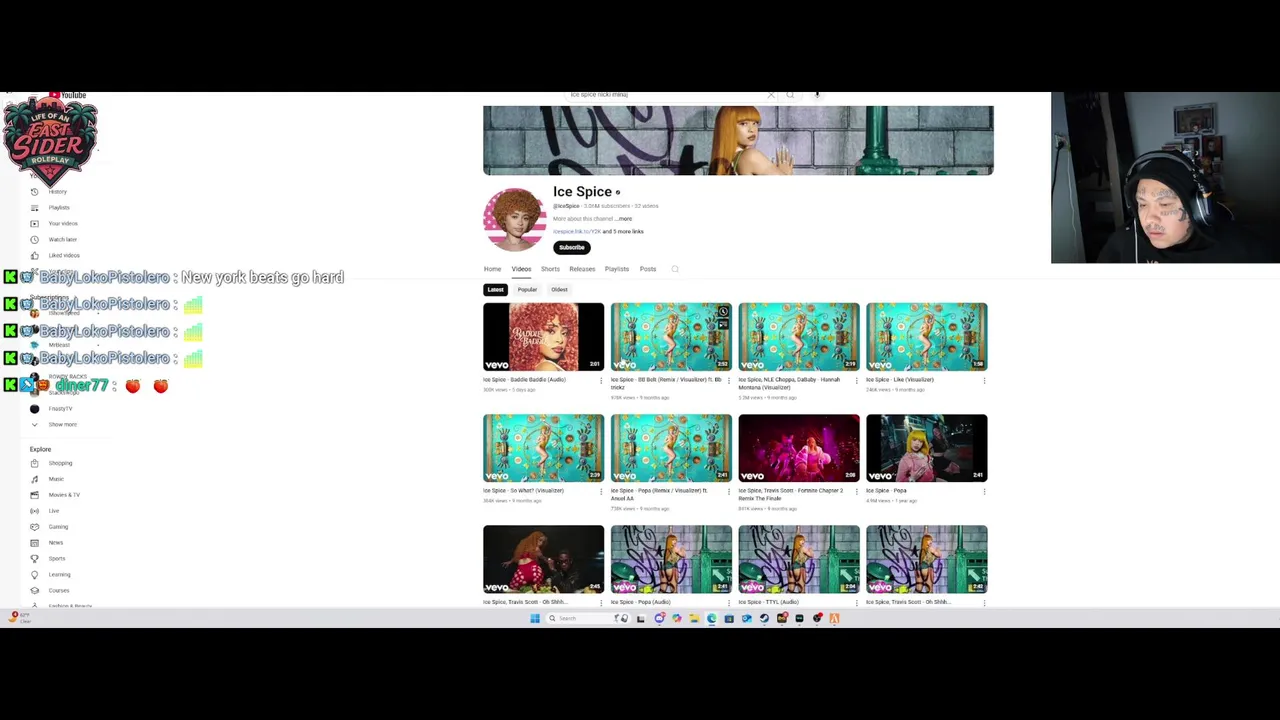Viewport: 1280px width, 720px height.
Task: Open Microsoft Edge from taskbar
Action: point(711,618)
